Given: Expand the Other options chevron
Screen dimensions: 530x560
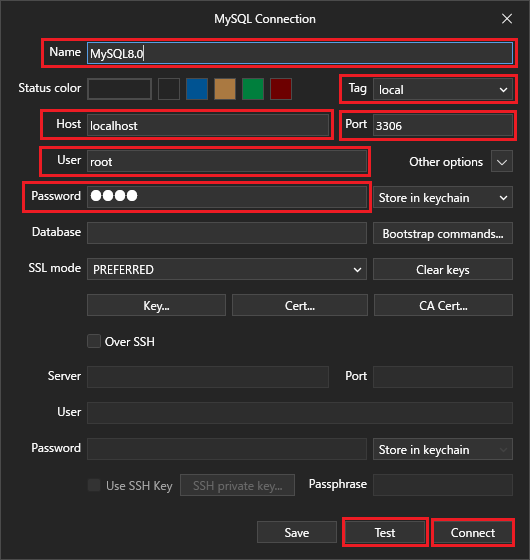Looking at the screenshot, I should (502, 161).
